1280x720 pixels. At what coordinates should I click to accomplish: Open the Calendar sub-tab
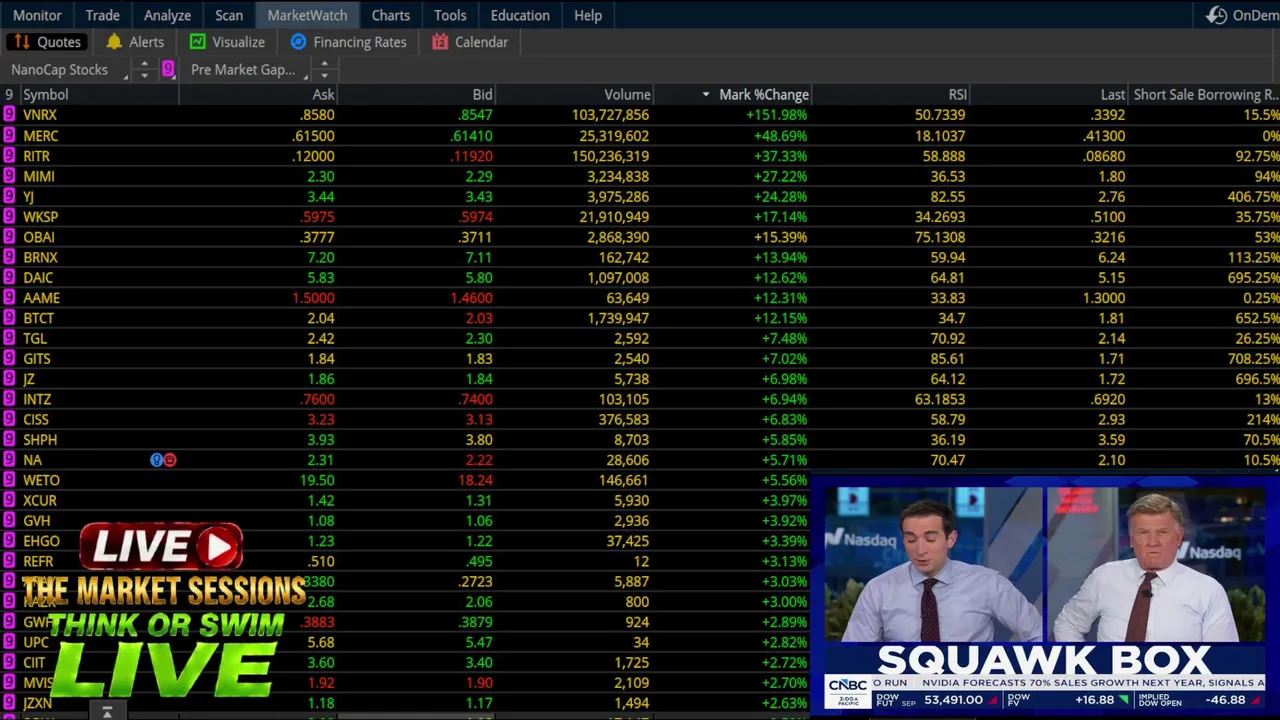click(470, 42)
